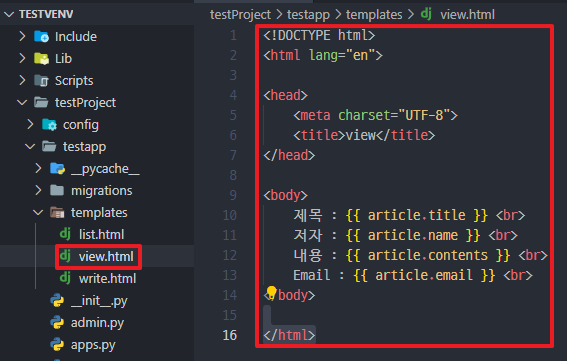Select the Scripts folder name
Screen dimensions: 567x361
[x=74, y=81]
